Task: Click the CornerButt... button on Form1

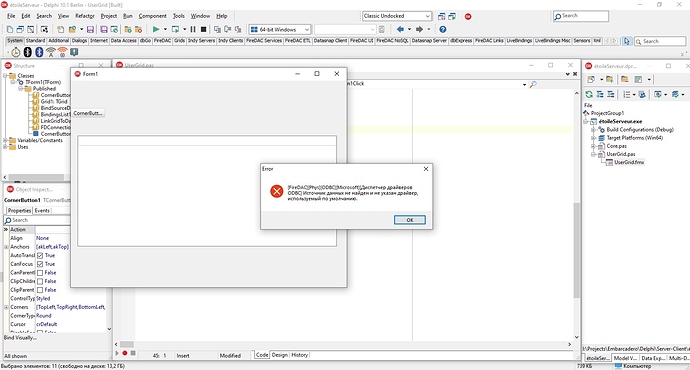Action: [x=88, y=113]
